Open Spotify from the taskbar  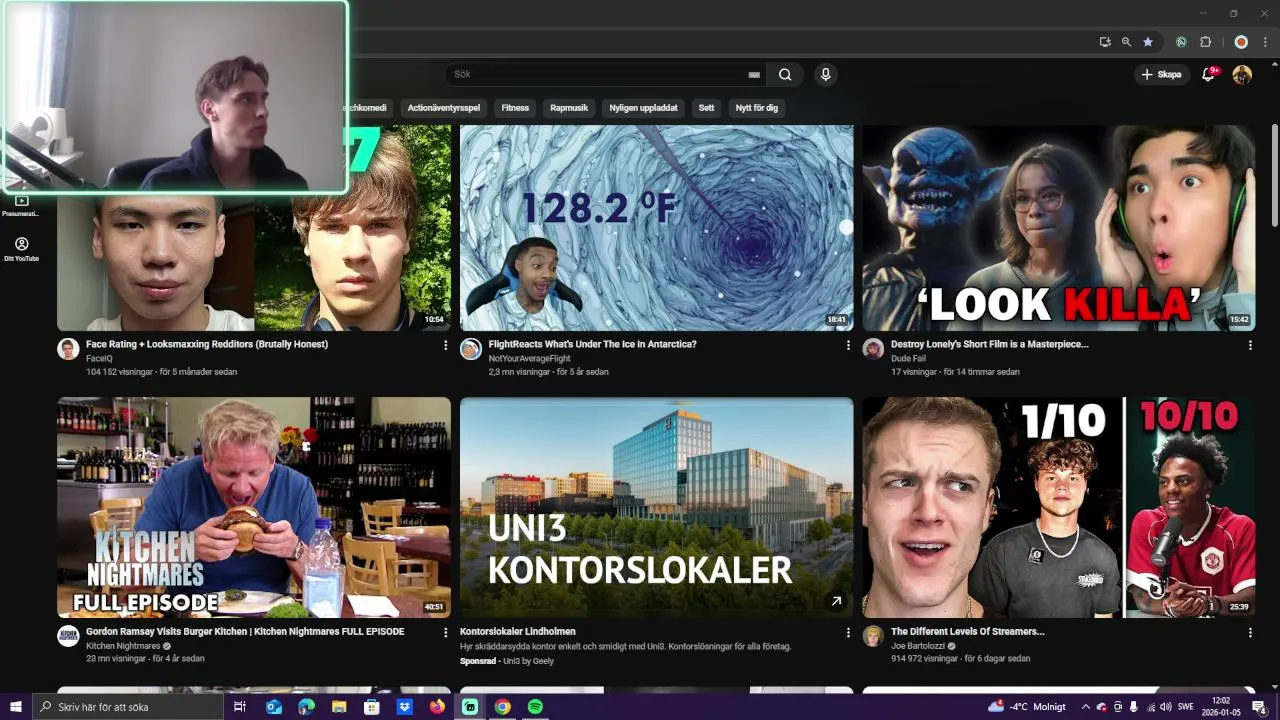[x=535, y=707]
